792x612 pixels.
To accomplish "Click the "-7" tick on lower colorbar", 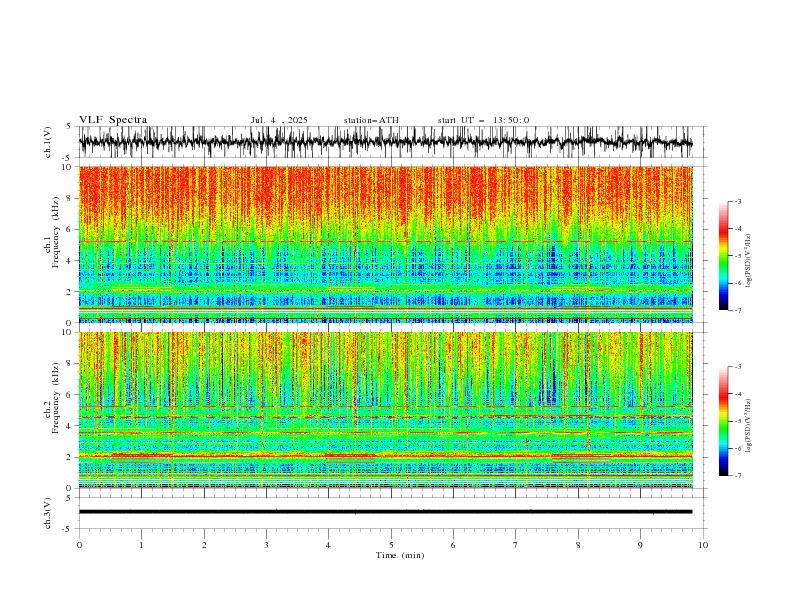I will [738, 475].
